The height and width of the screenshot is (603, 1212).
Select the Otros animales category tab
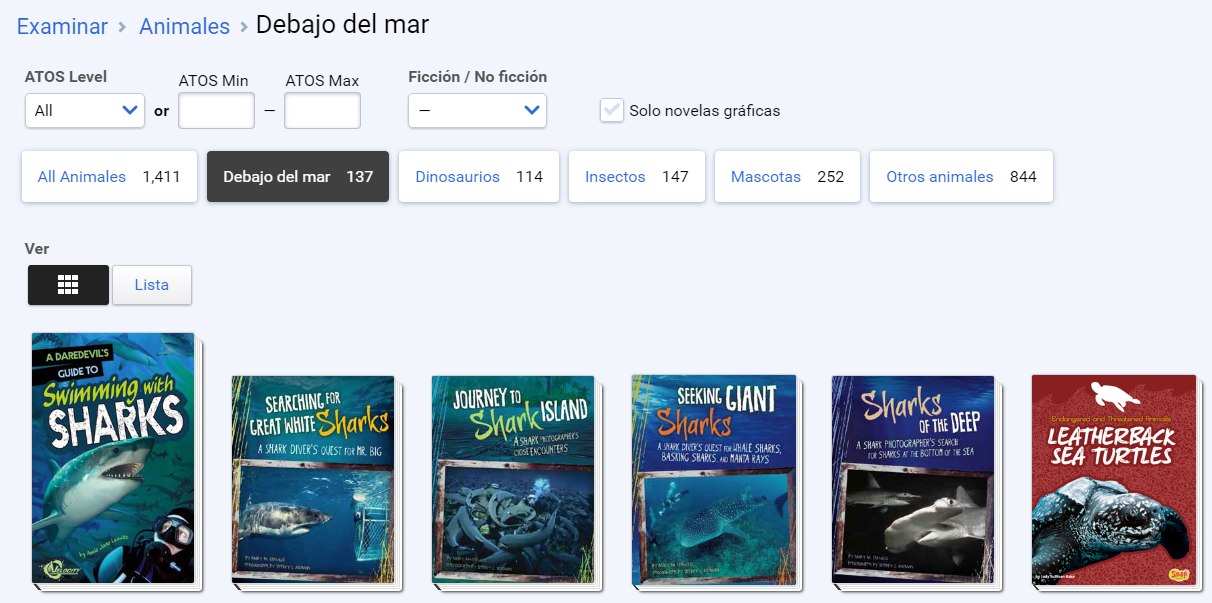pyautogui.click(x=961, y=177)
